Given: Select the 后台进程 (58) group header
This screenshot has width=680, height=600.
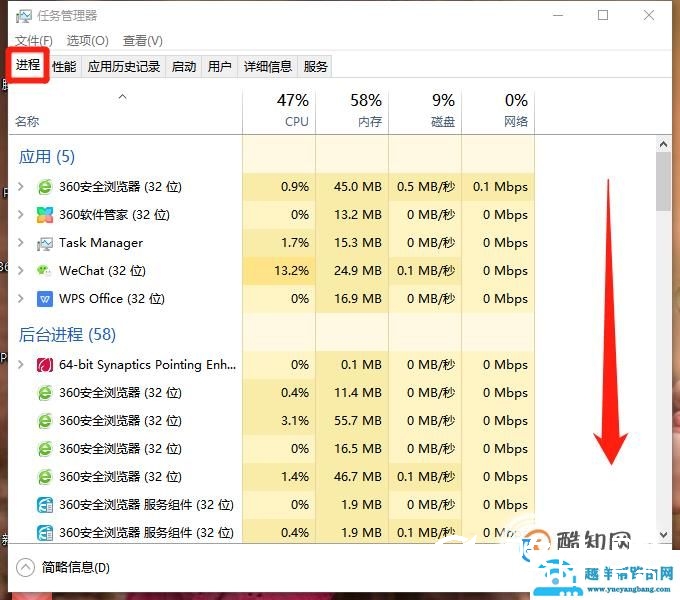Looking at the screenshot, I should [67, 335].
